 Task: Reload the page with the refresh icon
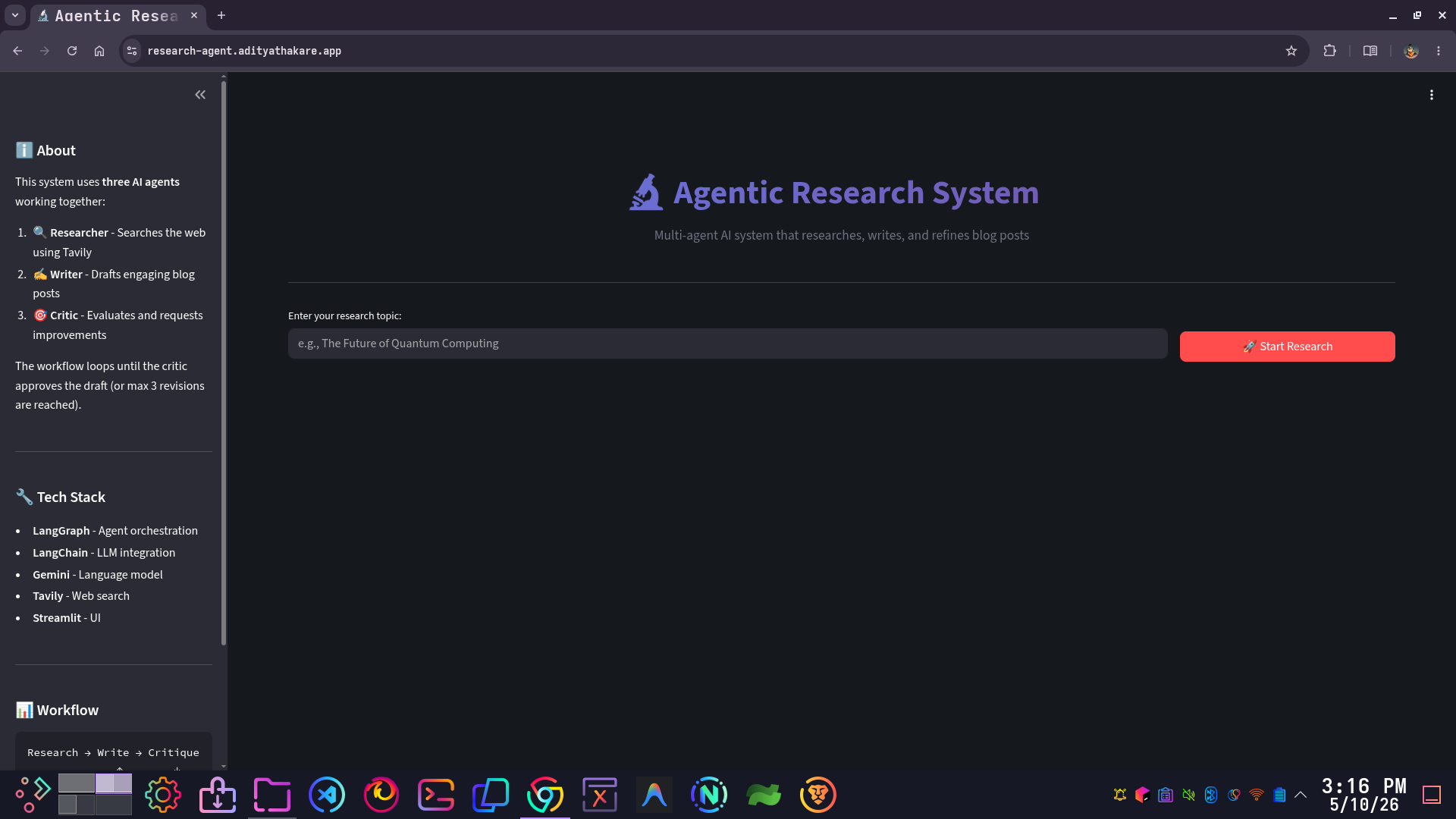[72, 51]
